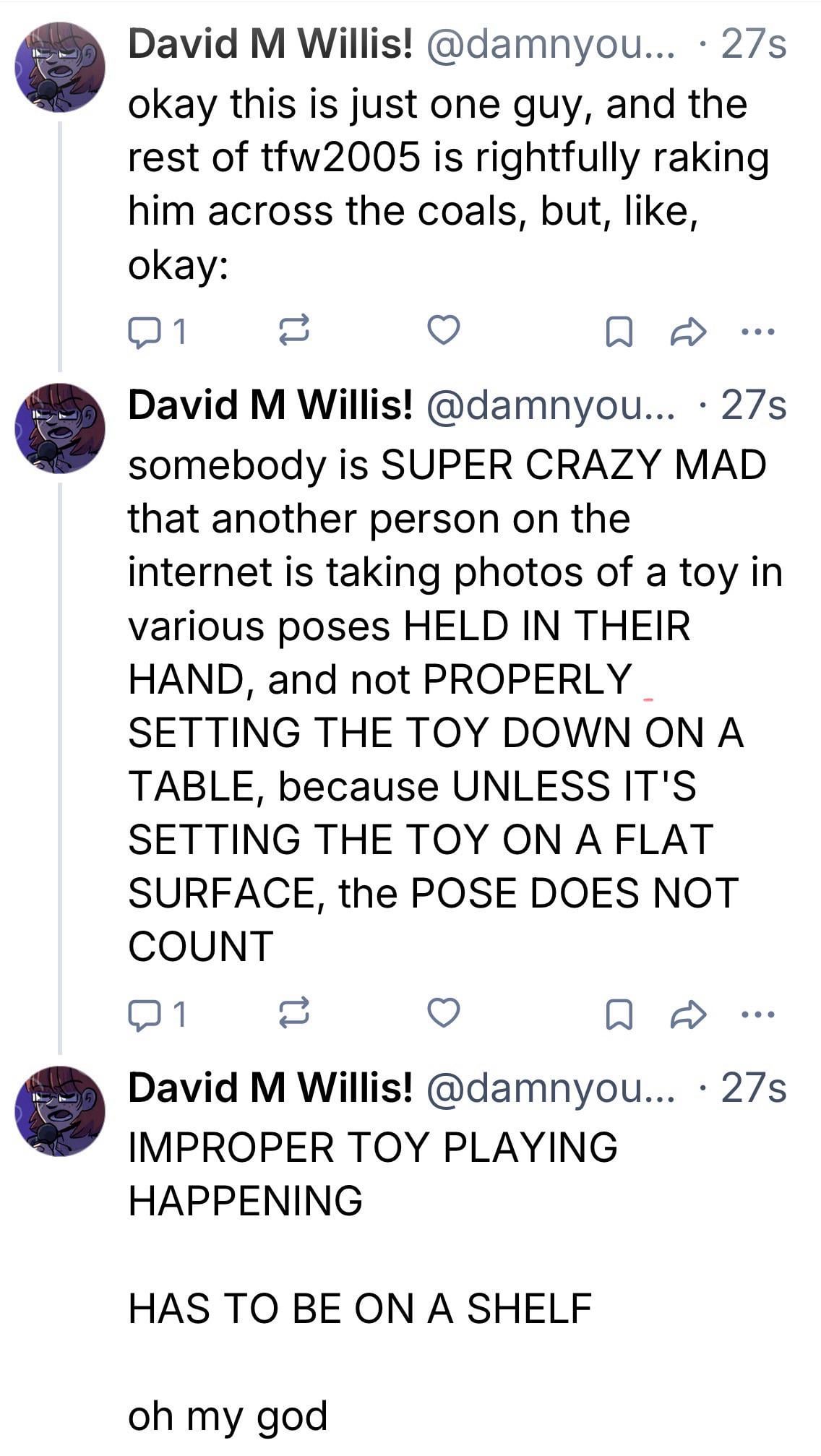Viewport: 821px width, 1456px height.
Task: Open the third post's profile avatar
Action: (60, 1111)
